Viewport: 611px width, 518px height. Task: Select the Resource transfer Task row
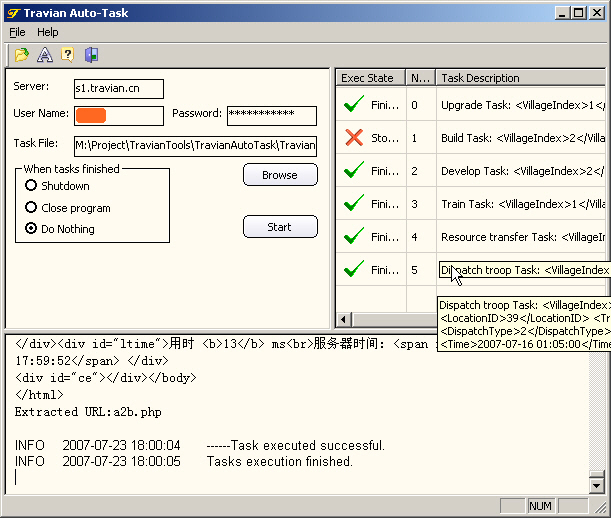(x=522, y=237)
